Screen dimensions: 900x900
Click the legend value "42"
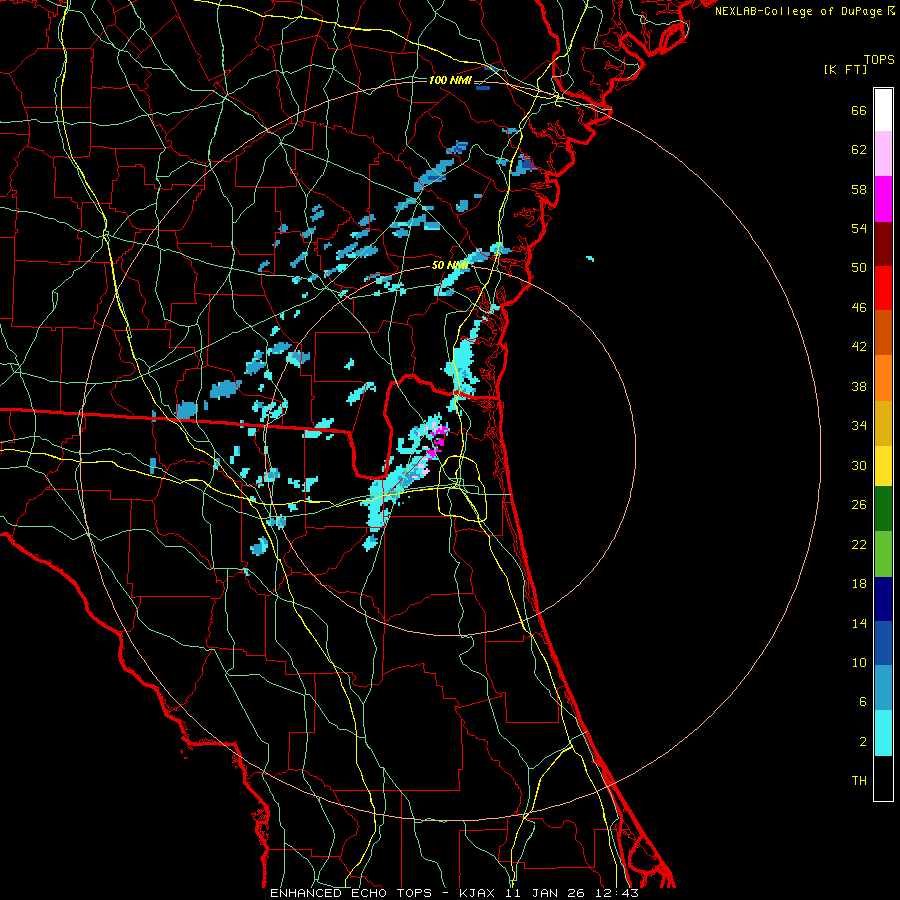859,347
